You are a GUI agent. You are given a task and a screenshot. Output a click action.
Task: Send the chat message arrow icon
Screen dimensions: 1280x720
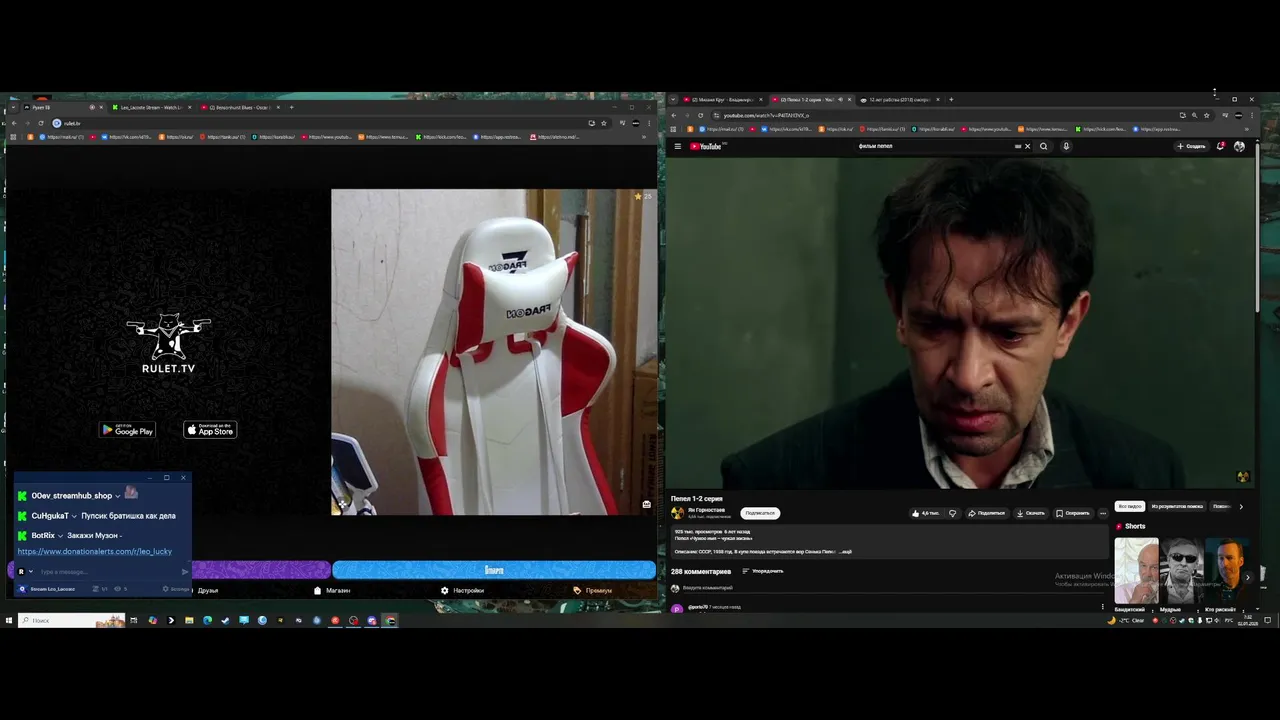tap(185, 572)
